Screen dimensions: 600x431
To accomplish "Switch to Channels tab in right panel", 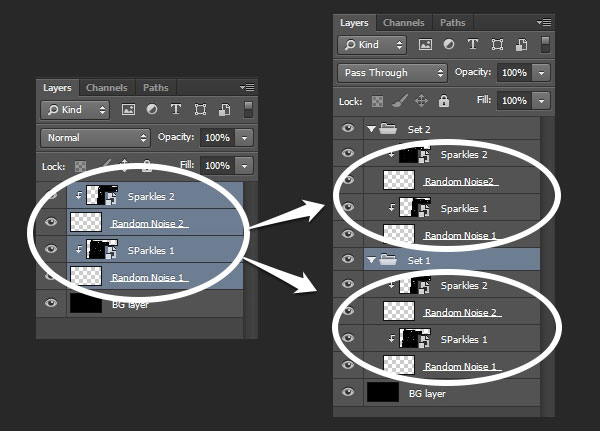I will click(404, 23).
